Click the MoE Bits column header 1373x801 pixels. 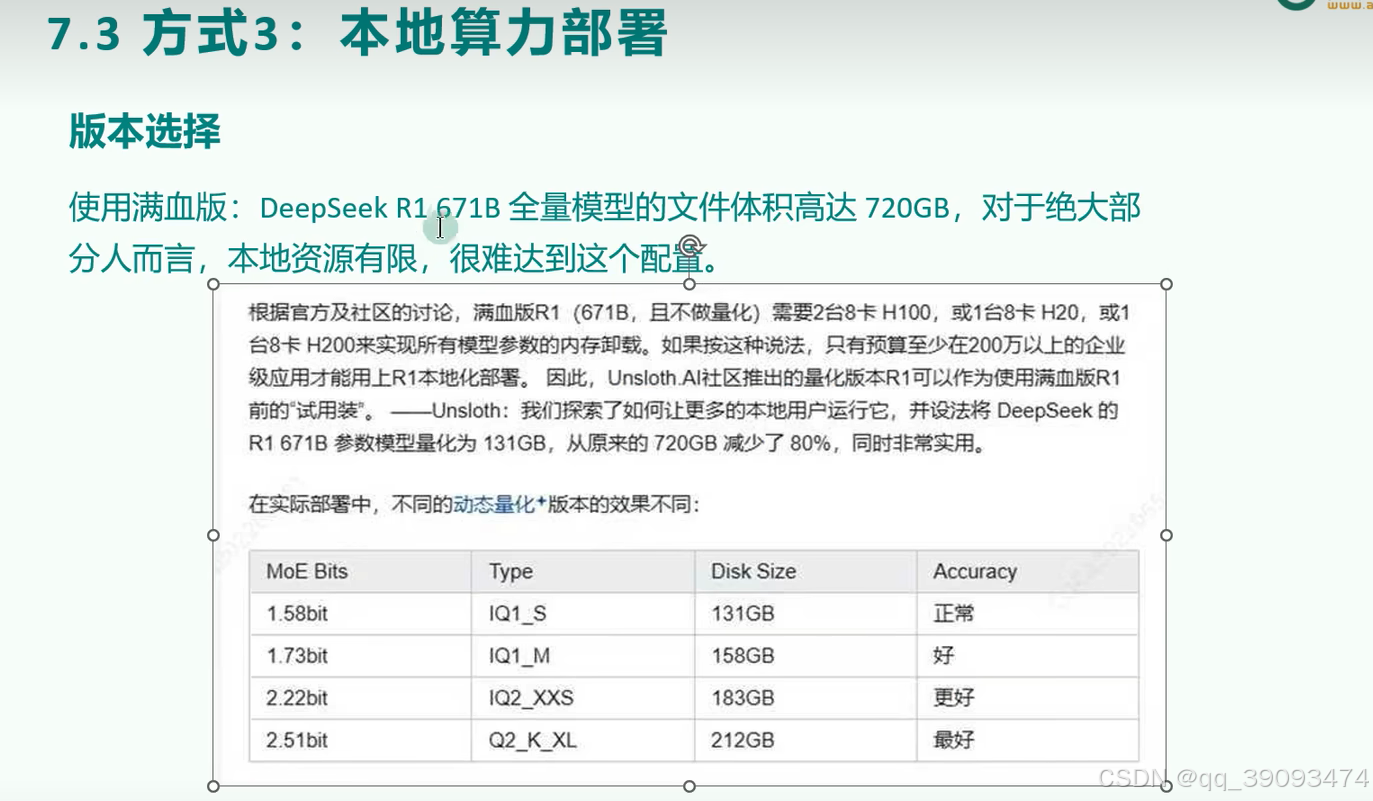pyautogui.click(x=361, y=572)
